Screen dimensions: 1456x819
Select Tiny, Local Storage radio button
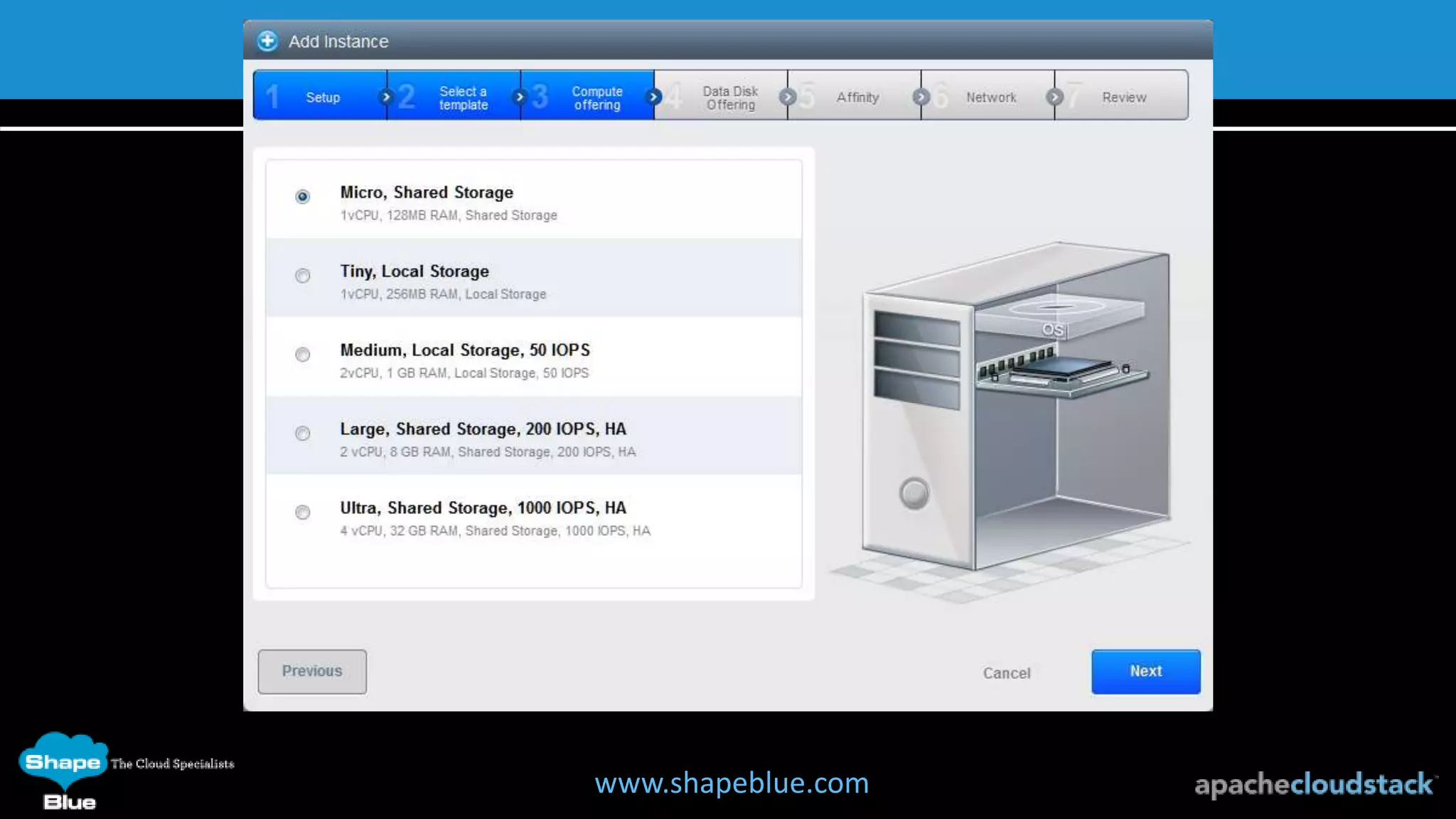point(302,275)
